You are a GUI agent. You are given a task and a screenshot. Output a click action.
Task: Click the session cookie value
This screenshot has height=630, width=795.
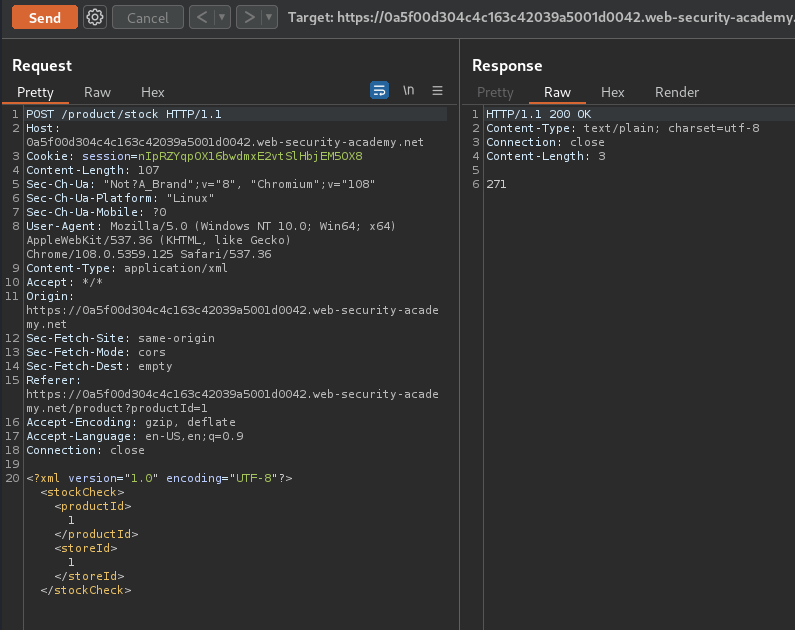click(250, 156)
